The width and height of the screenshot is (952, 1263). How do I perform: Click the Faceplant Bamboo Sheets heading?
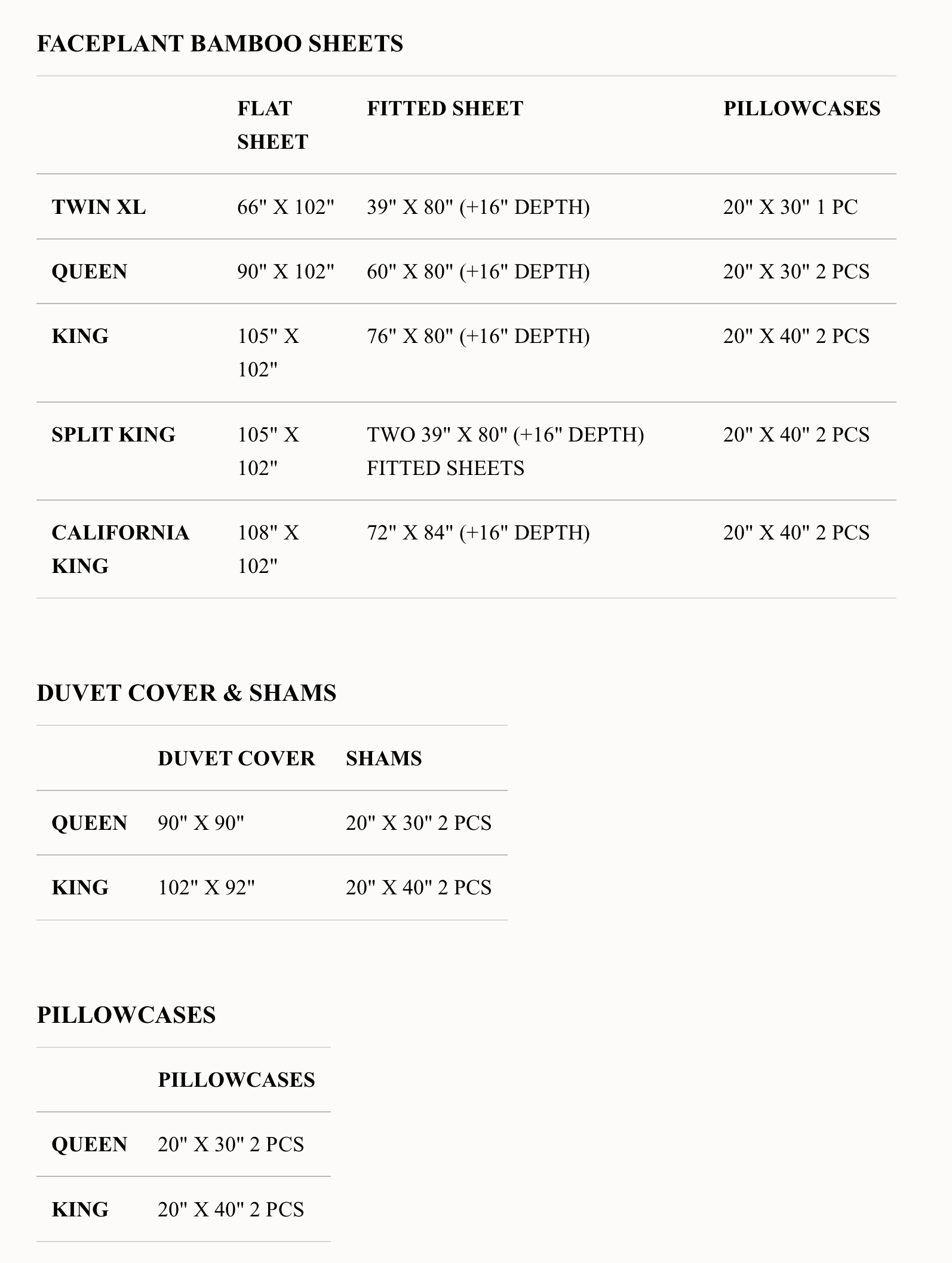220,44
